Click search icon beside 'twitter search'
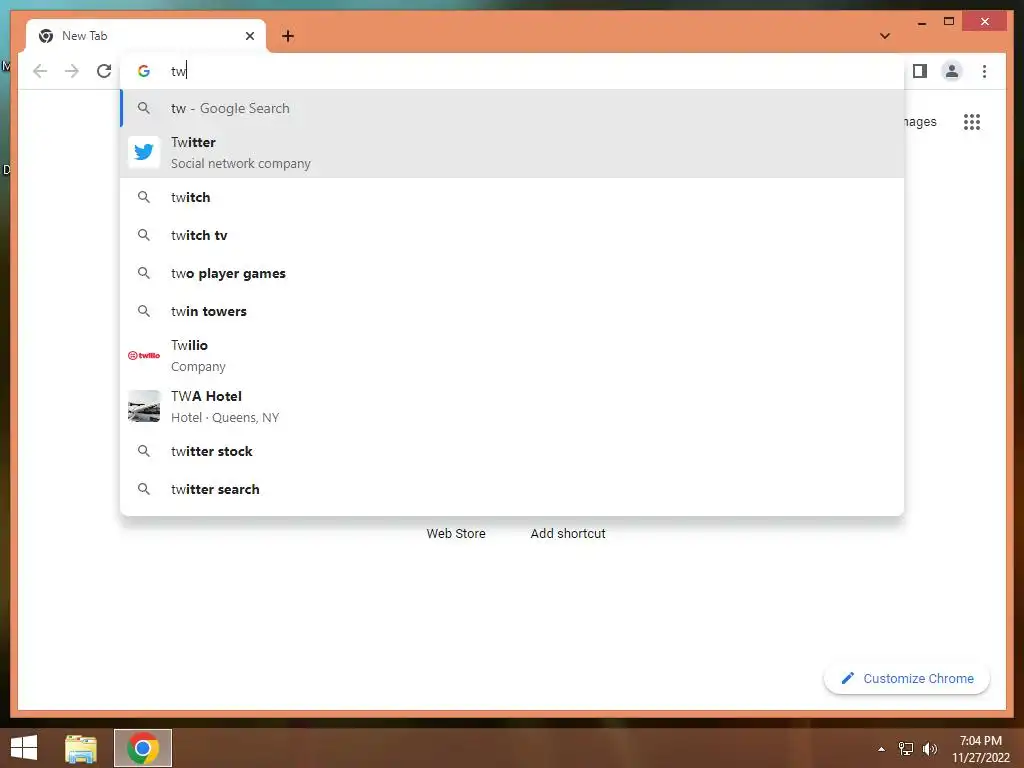Screen dimensions: 1024x768 144,489
